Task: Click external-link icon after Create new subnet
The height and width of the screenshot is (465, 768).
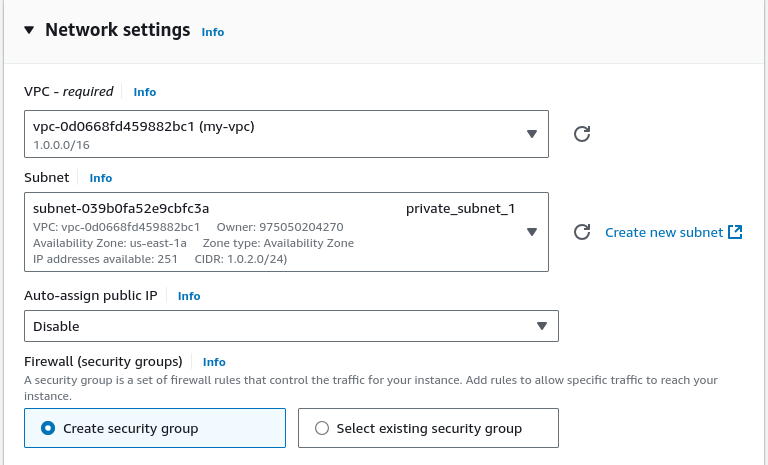Action: tap(735, 232)
